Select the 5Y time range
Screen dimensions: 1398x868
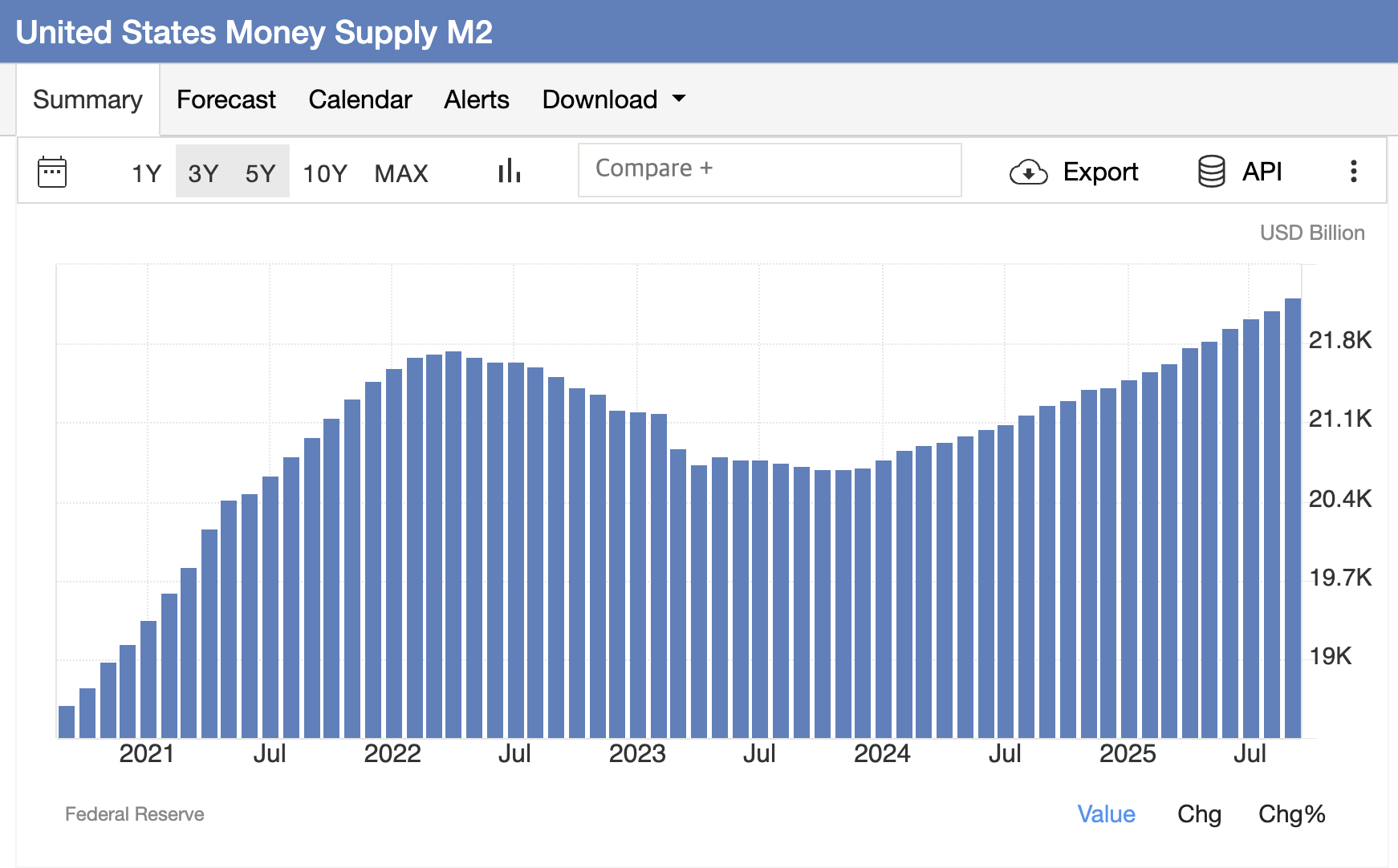tap(260, 173)
